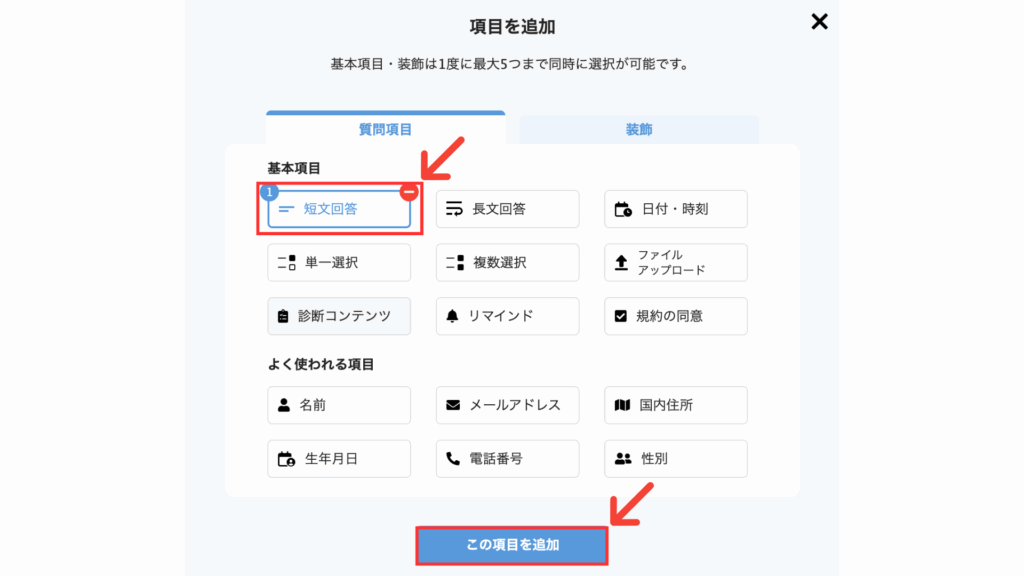Image resolution: width=1024 pixels, height=576 pixels.
Task: Add the メールアドレス envelope item
Action: pyautogui.click(x=507, y=405)
